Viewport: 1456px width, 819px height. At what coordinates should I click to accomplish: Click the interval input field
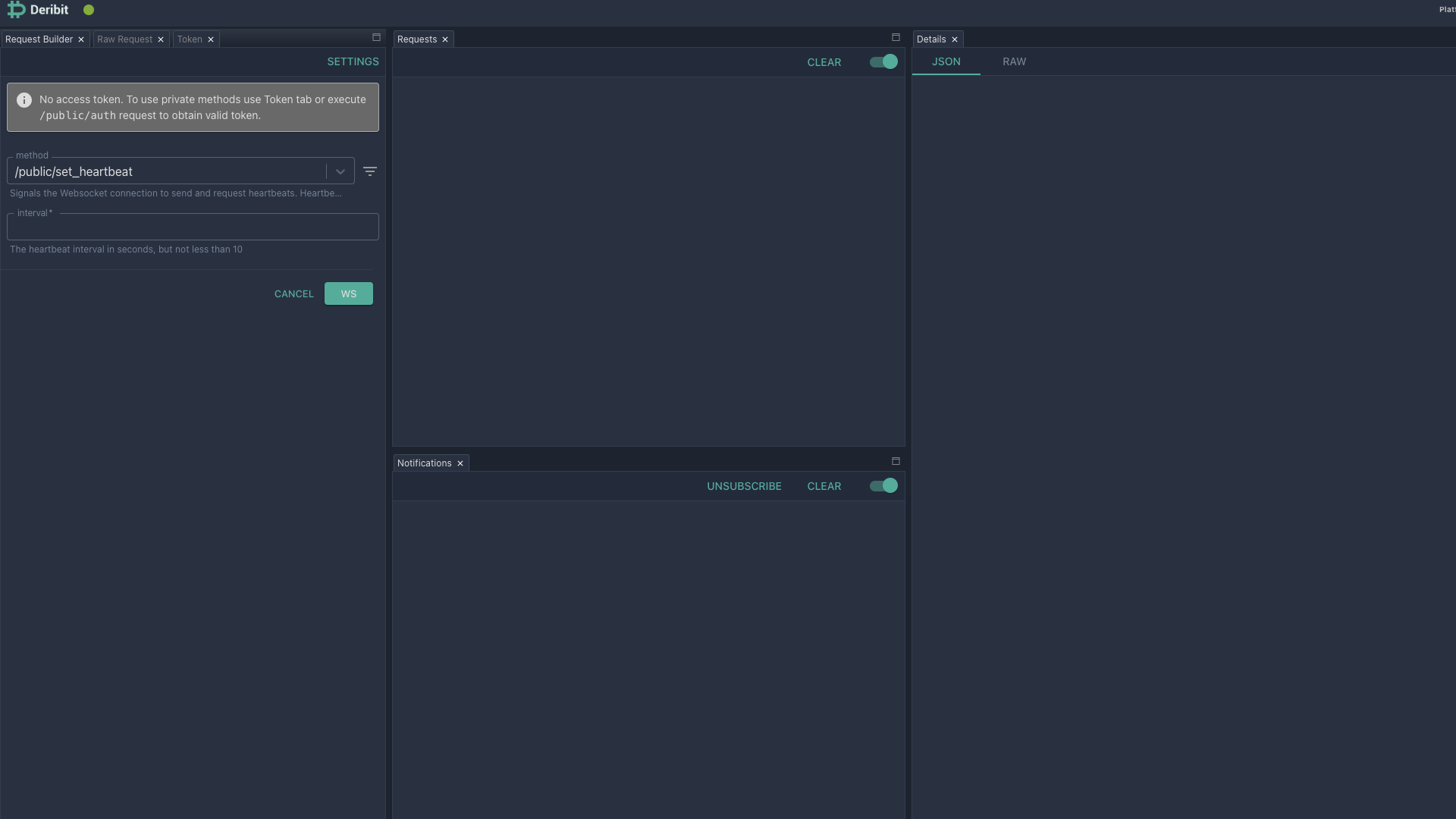click(193, 227)
